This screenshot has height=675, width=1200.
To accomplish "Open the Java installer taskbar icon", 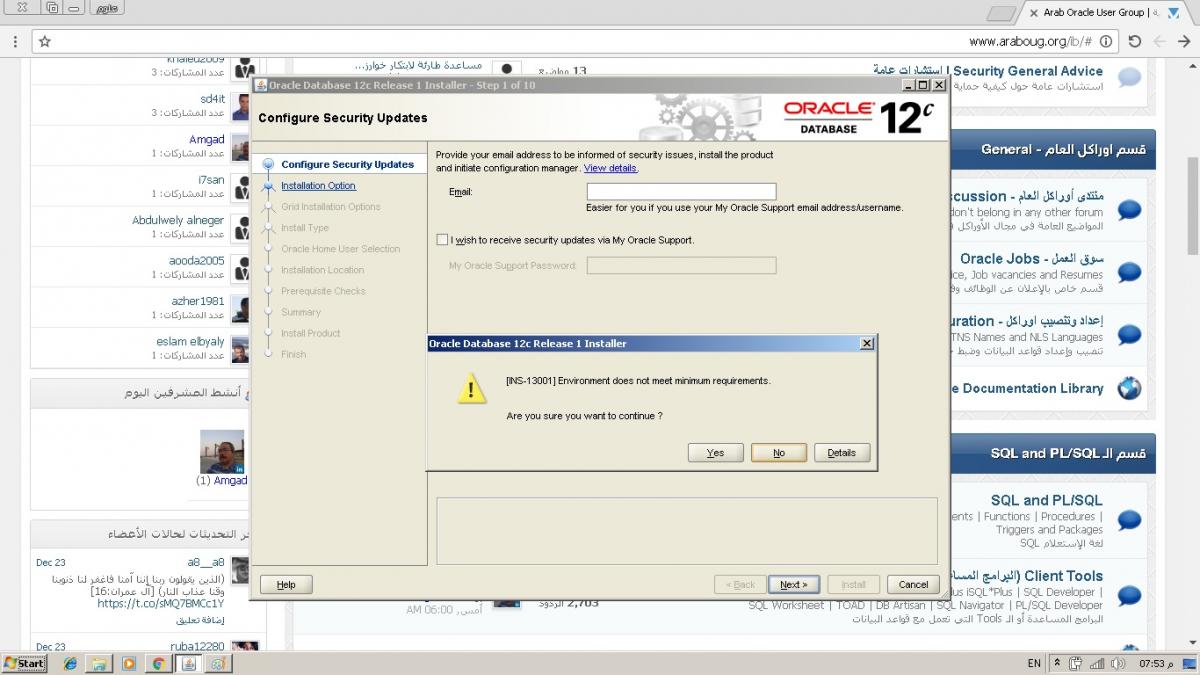I will (187, 663).
